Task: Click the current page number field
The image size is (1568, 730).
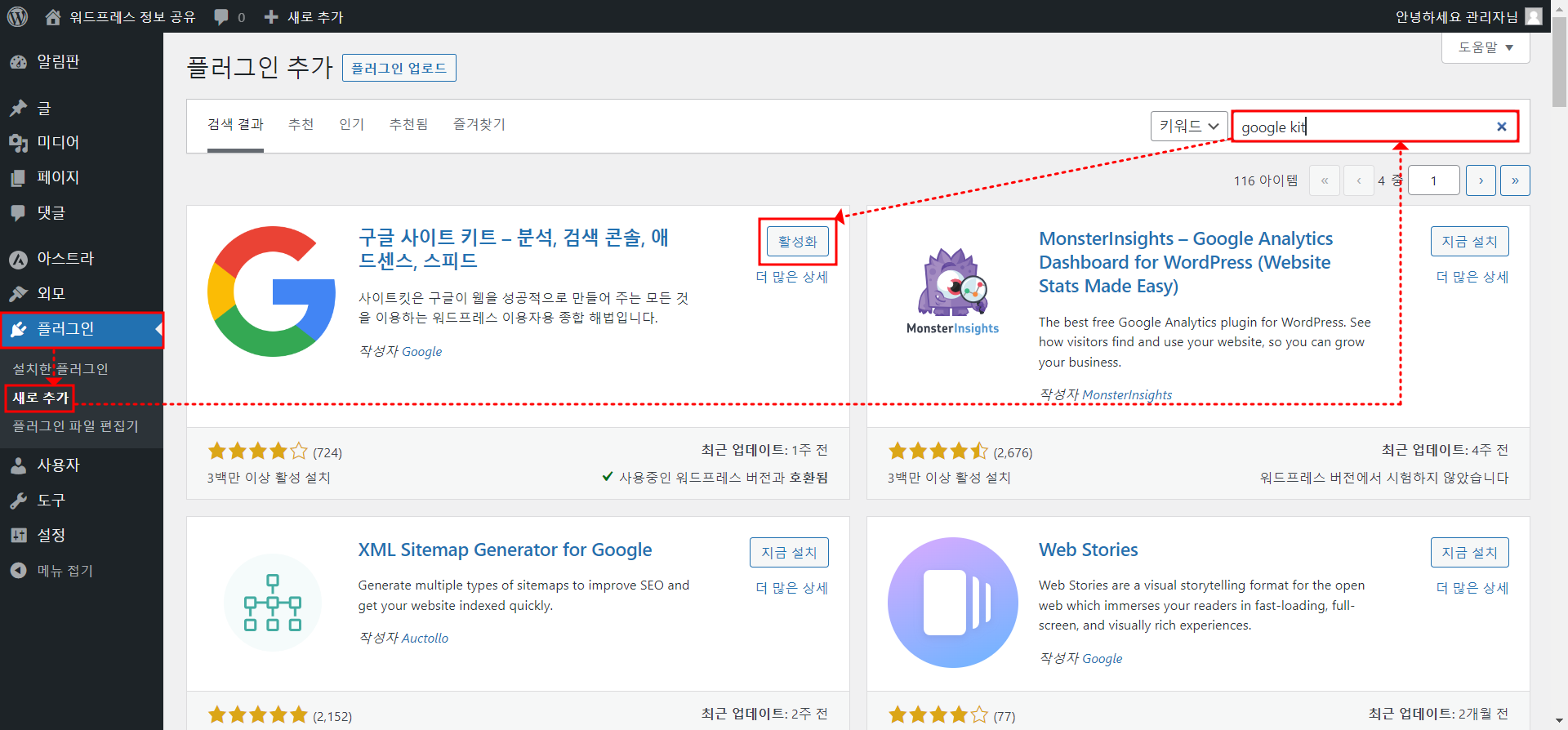Action: pos(1433,180)
